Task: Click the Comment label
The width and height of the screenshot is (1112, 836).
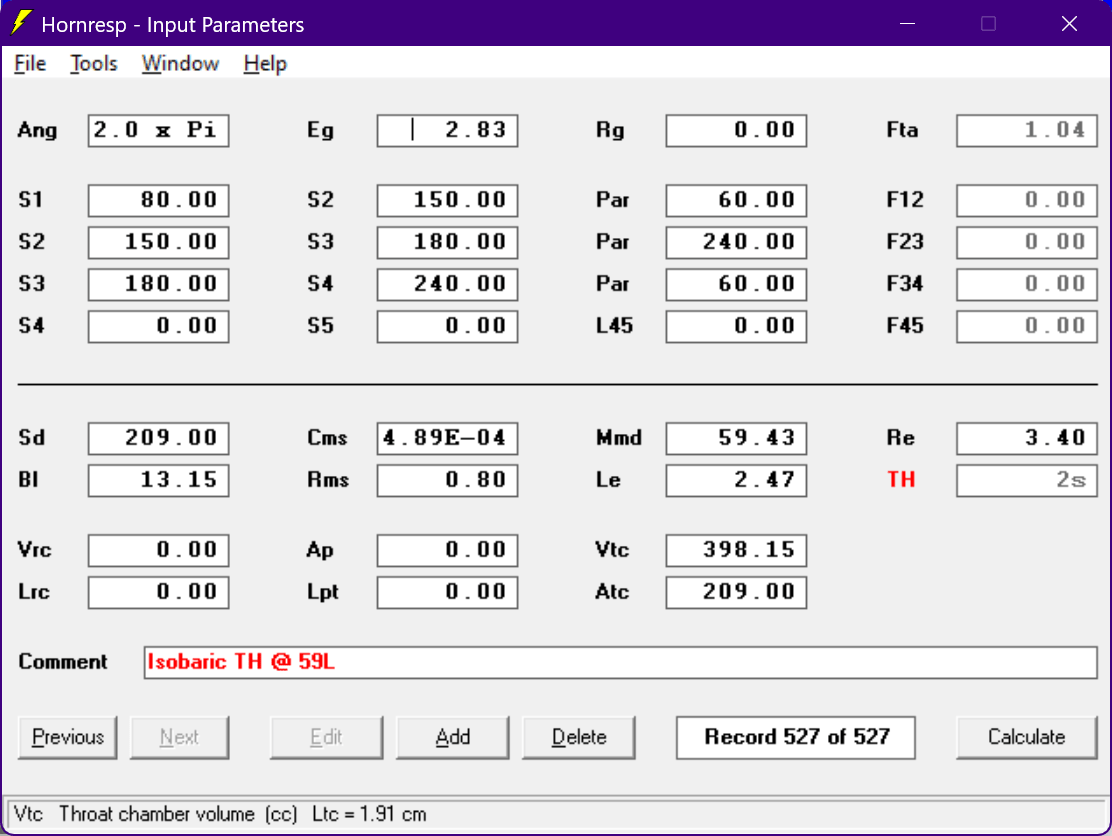Action: [62, 662]
